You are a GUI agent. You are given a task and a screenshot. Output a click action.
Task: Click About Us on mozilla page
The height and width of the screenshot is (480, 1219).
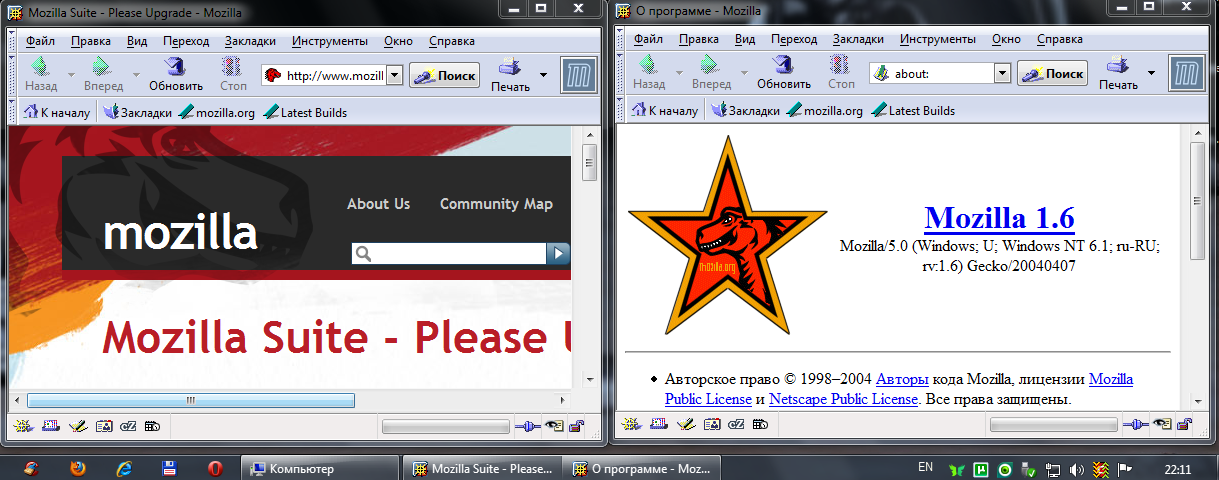coord(378,203)
